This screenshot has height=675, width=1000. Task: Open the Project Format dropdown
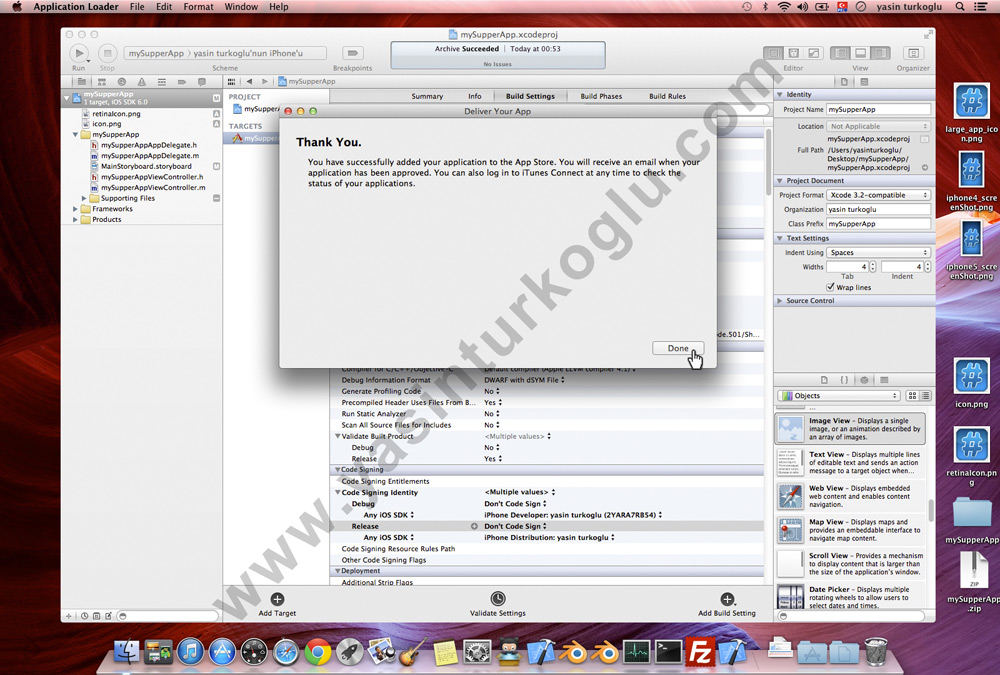click(878, 195)
